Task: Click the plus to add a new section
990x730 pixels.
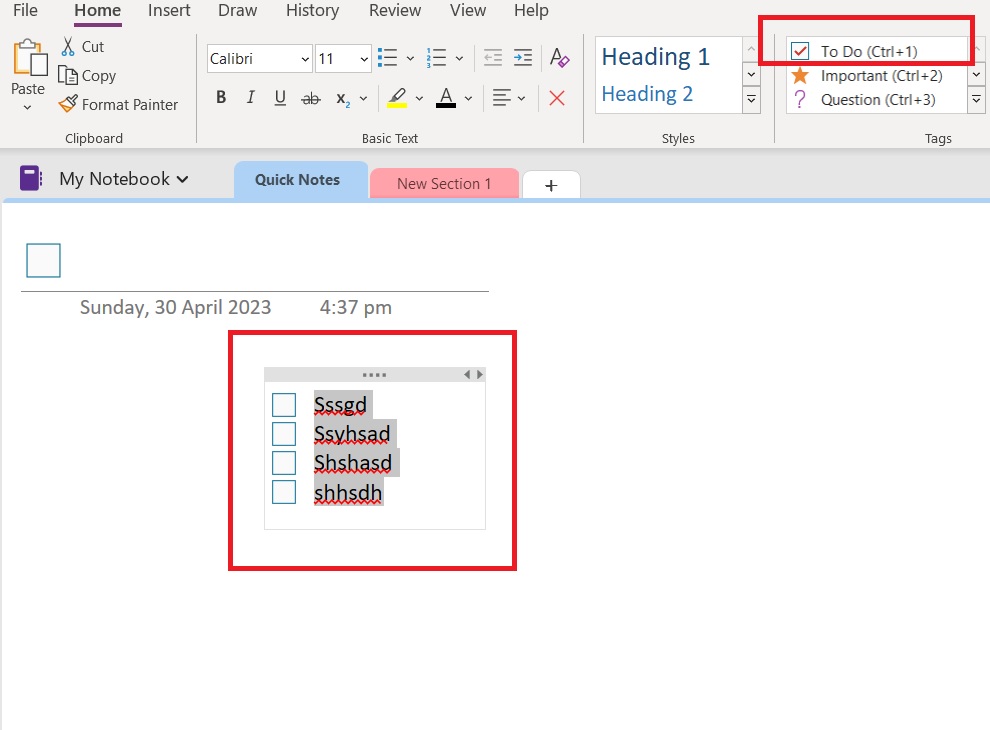Action: point(551,185)
